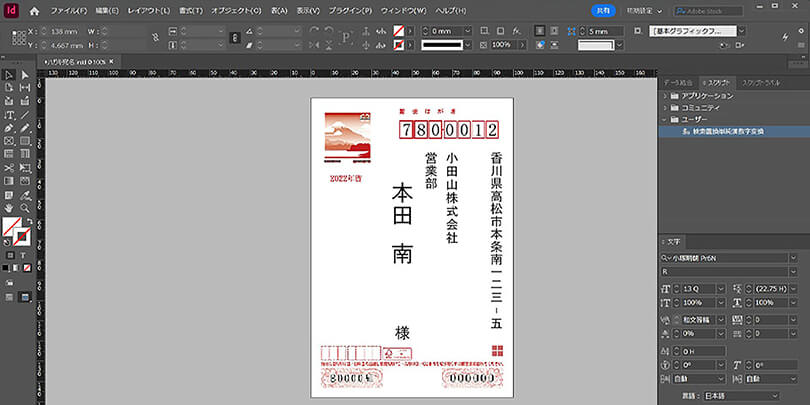Toggle the reference point locator grid
The image size is (810, 405).
point(17,38)
